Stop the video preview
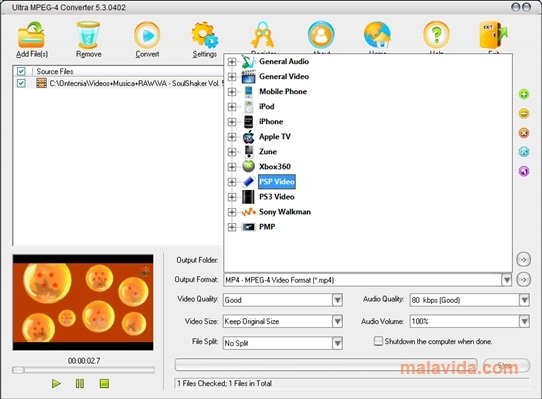The height and width of the screenshot is (399, 542). pyautogui.click(x=104, y=383)
